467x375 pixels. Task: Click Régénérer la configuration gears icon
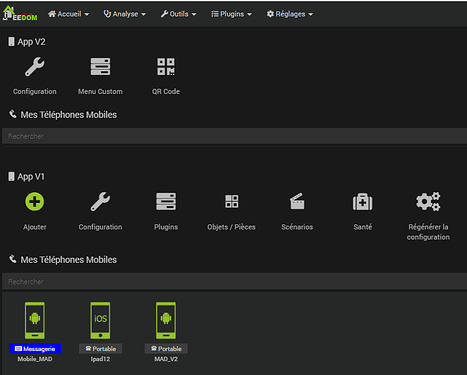pos(428,202)
